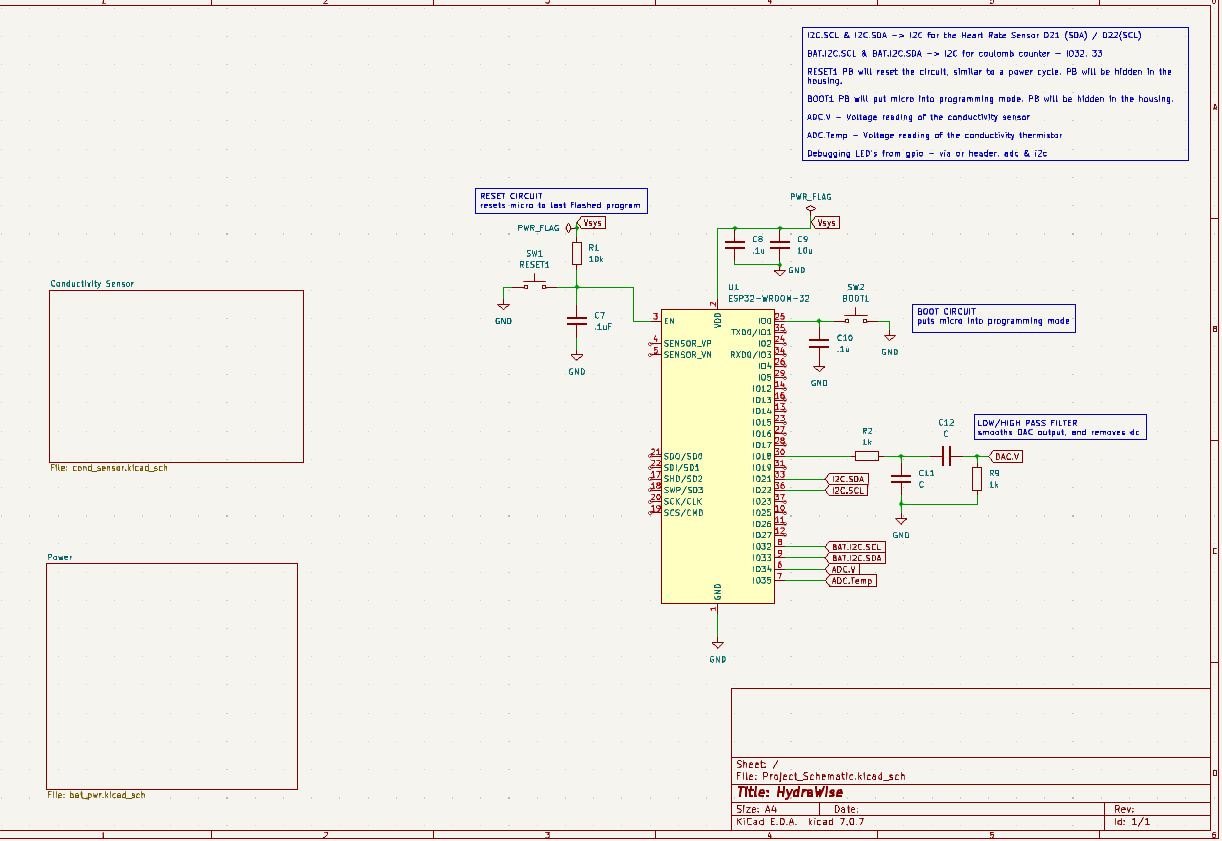
Task: Select the BOOT CIRCUIT text box
Action: coord(993,318)
